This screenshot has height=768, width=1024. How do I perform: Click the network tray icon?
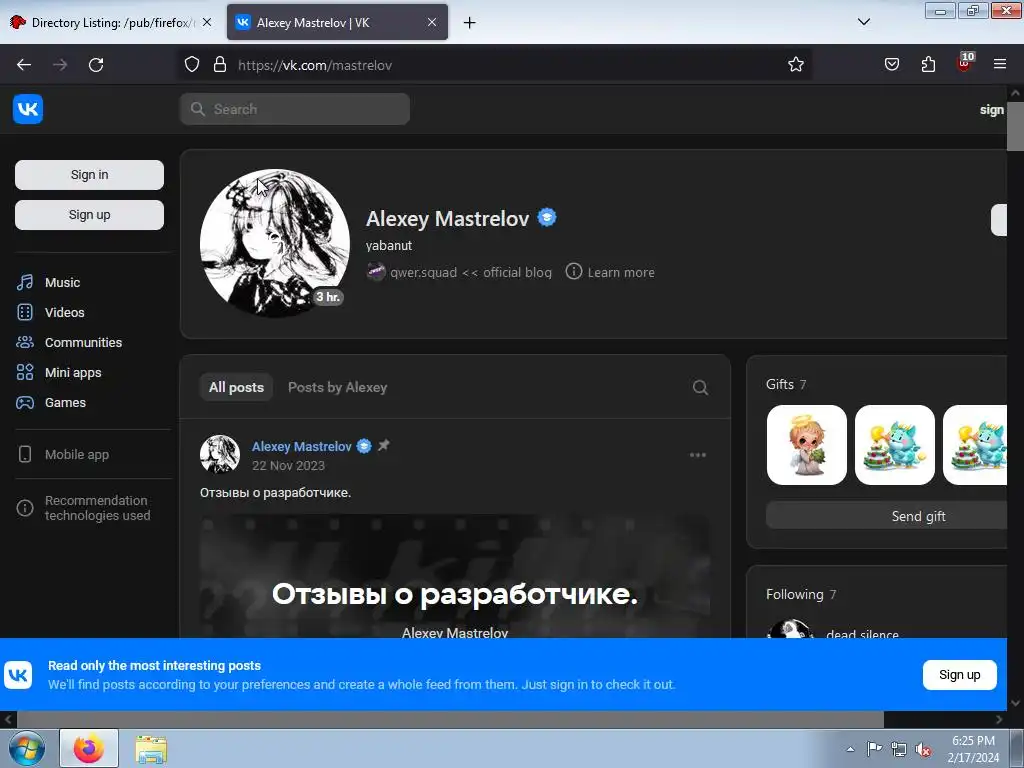[x=899, y=750]
